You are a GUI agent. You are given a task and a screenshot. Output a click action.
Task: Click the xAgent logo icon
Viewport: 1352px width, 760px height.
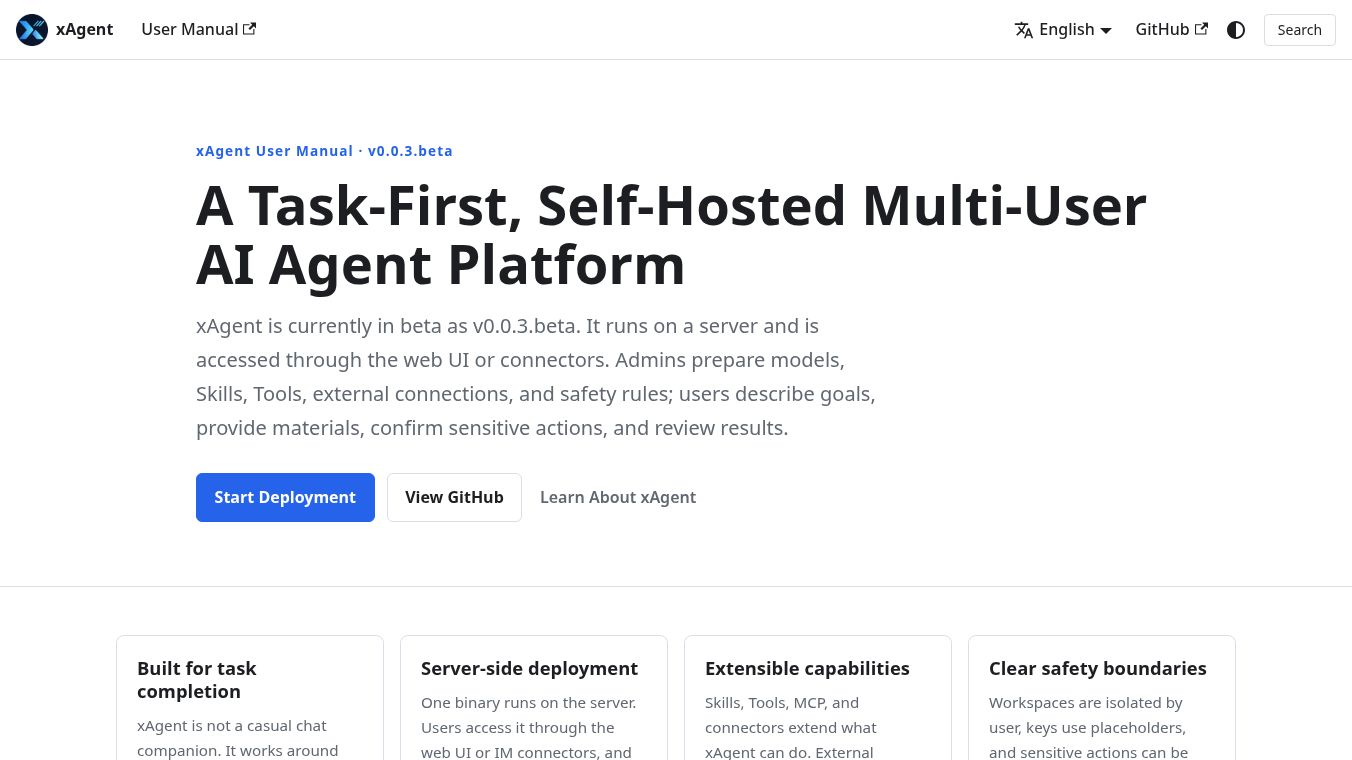[x=32, y=30]
